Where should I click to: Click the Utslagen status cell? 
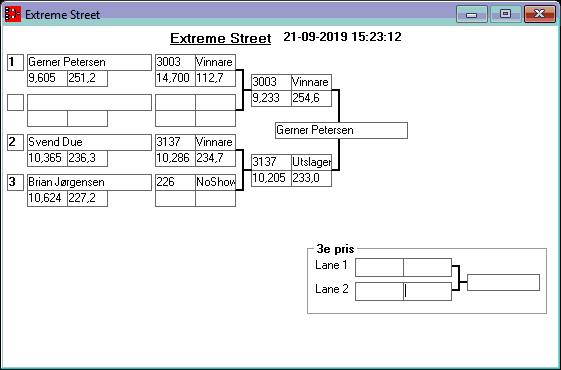311,162
